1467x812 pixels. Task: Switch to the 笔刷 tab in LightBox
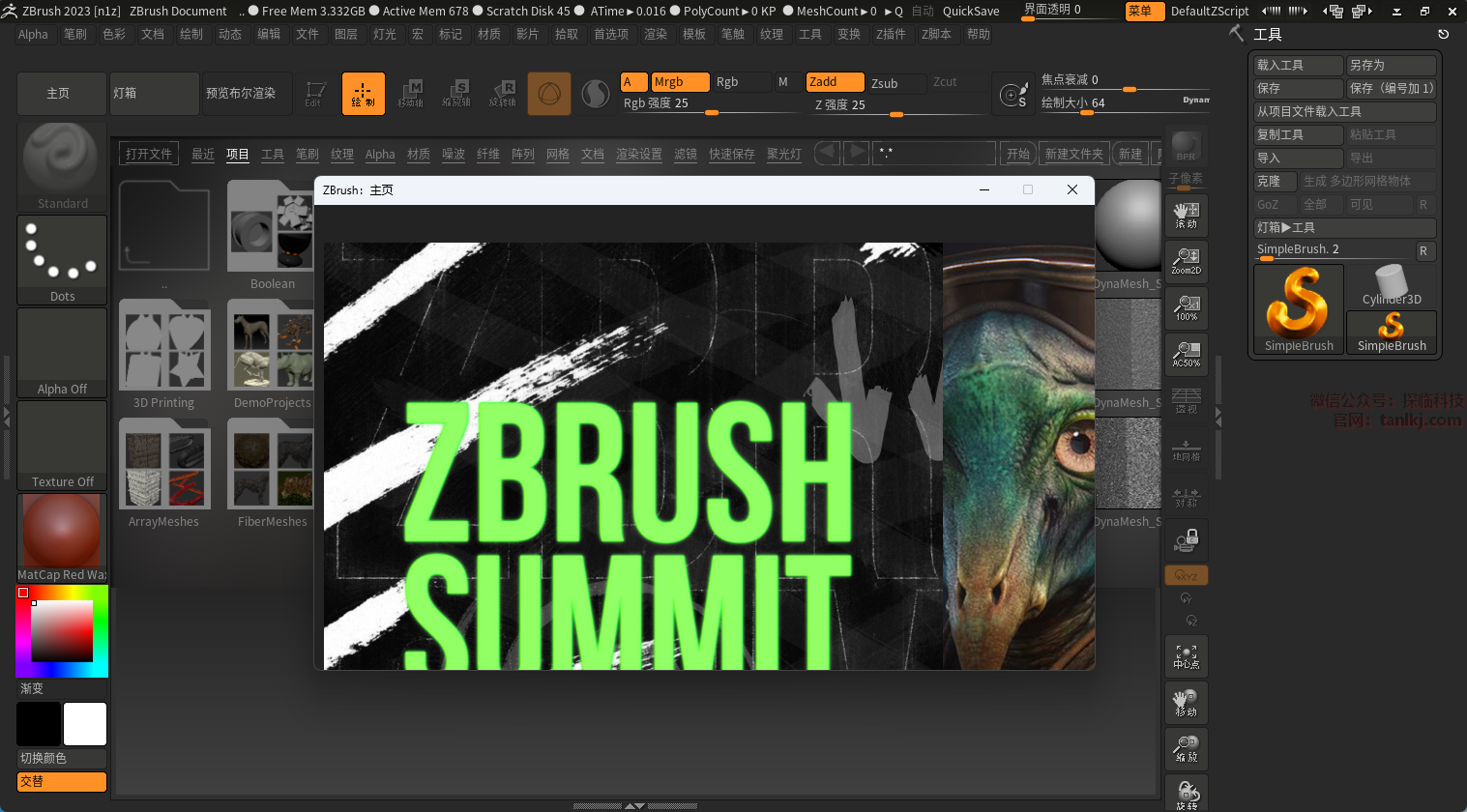click(x=307, y=155)
